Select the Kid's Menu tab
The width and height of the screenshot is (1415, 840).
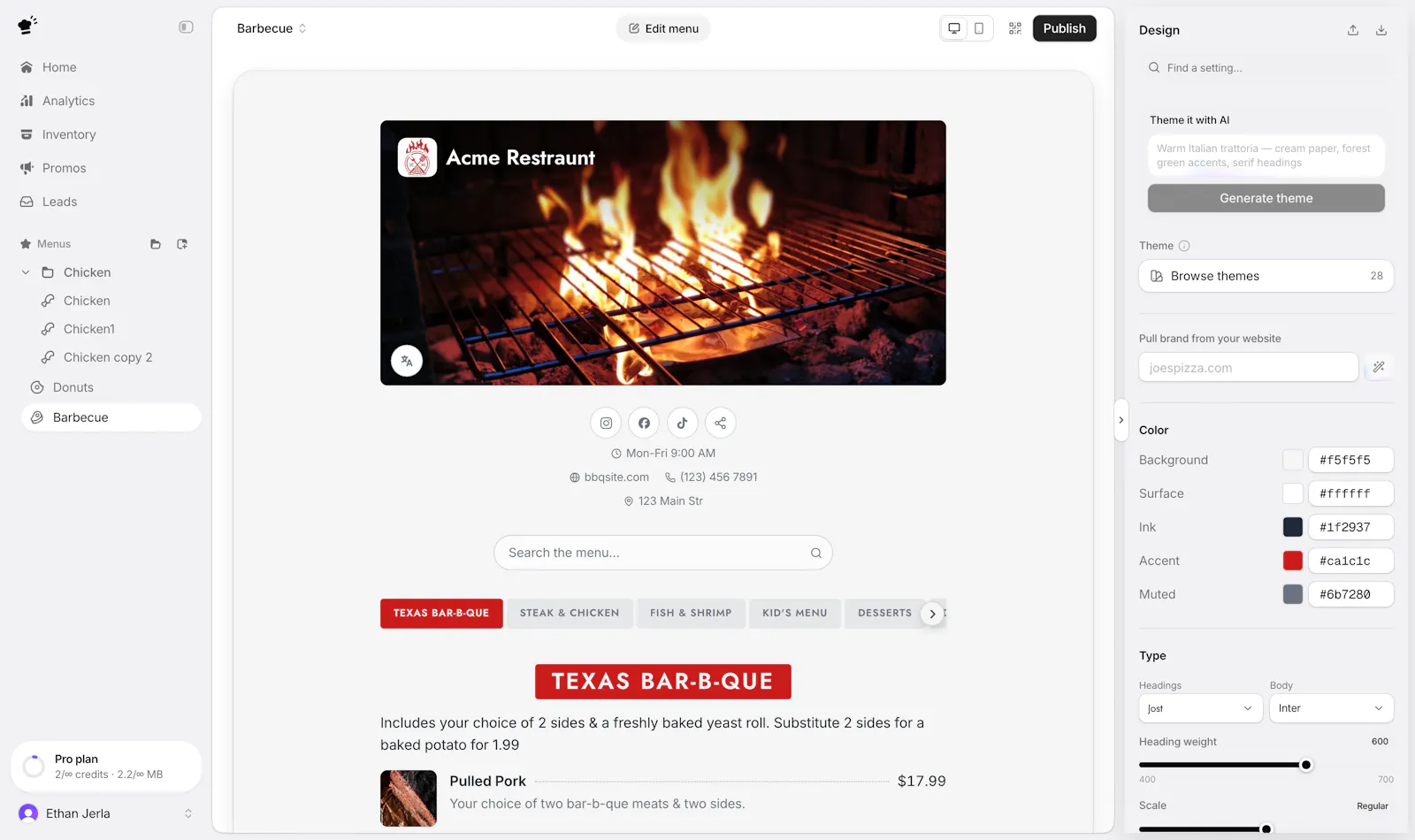tap(795, 614)
